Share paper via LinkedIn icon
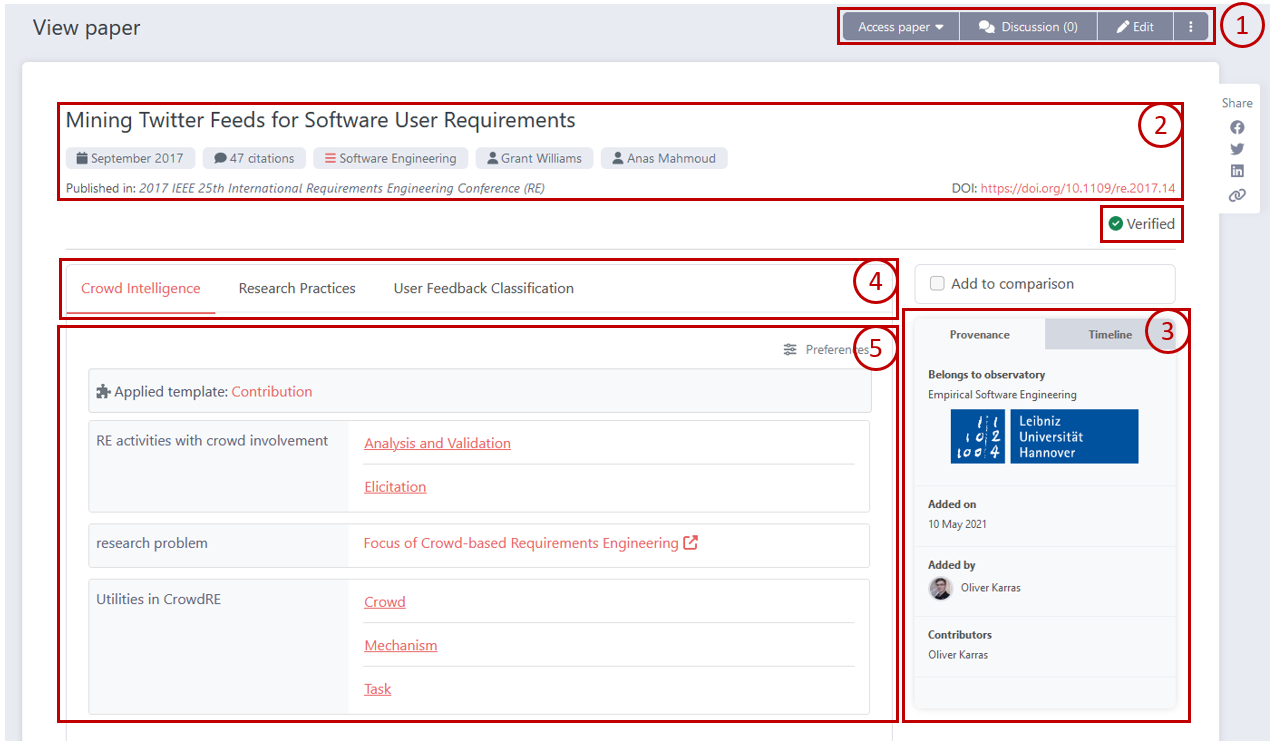Image resolution: width=1277 pixels, height=746 pixels. 1237,171
